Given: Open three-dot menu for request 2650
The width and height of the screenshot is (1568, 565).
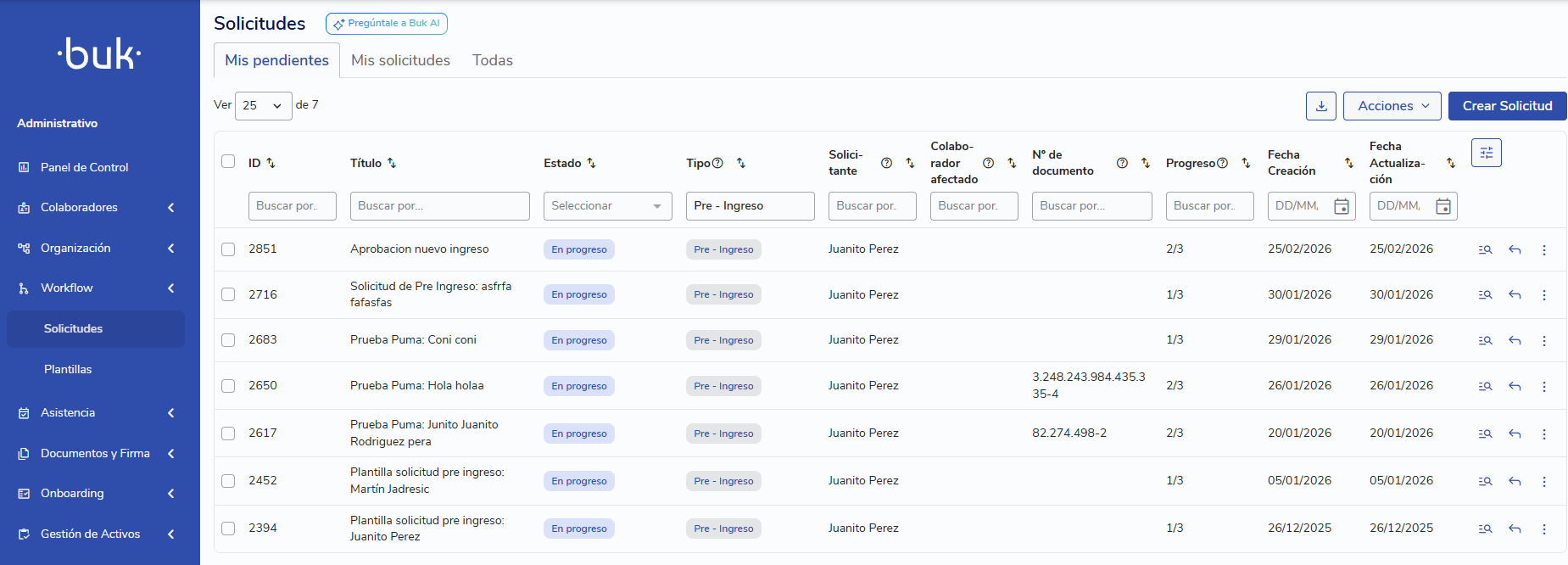Looking at the screenshot, I should point(1543,386).
